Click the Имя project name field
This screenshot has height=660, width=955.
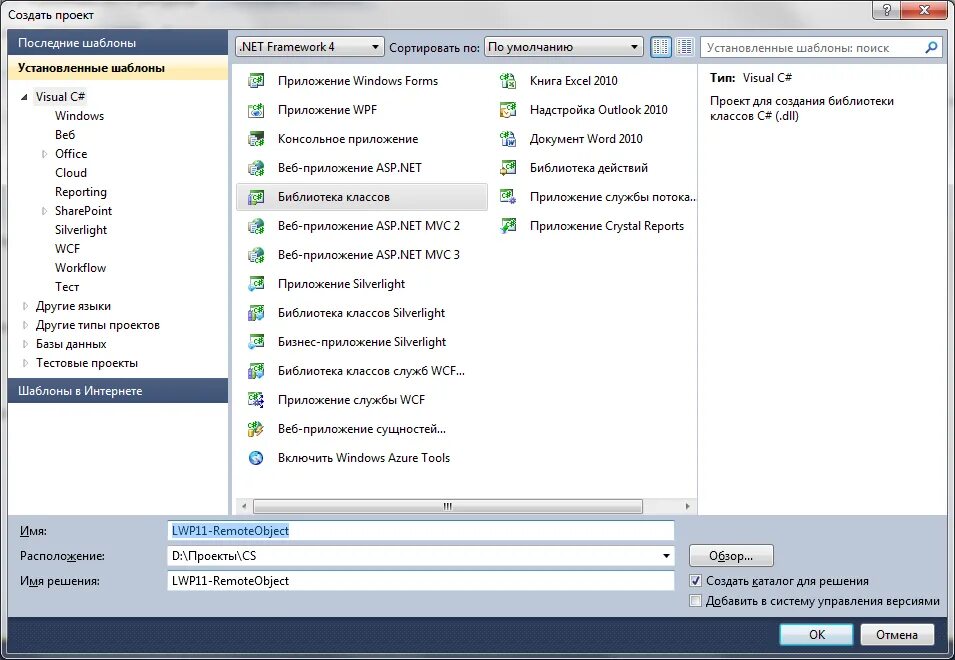(420, 530)
